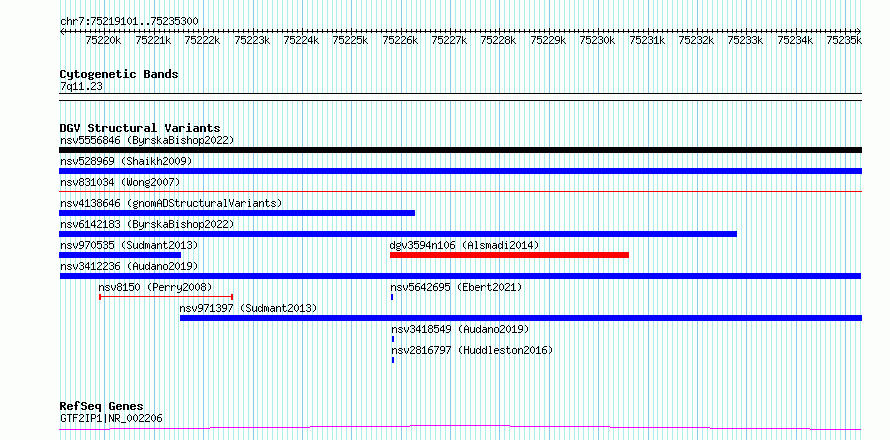The height and width of the screenshot is (440, 890).
Task: Open the nsv528969 (Shaikh2009) label
Action: click(126, 161)
